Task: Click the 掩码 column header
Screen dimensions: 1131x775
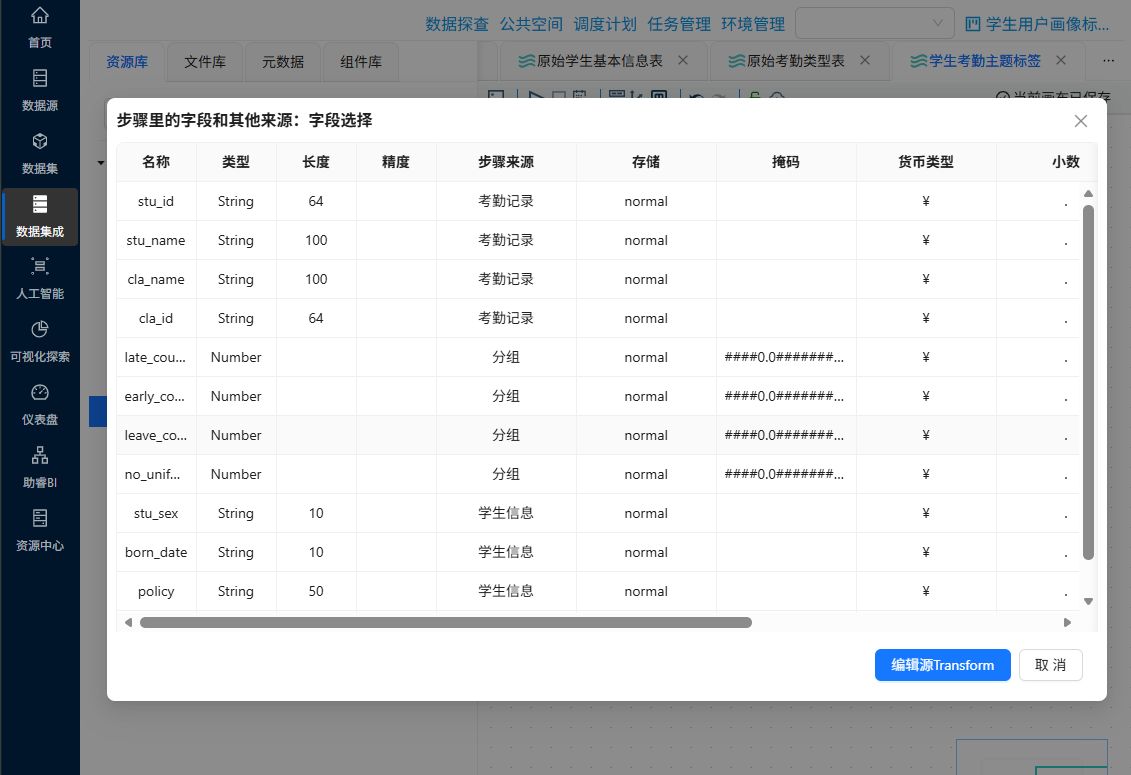Action: [785, 162]
